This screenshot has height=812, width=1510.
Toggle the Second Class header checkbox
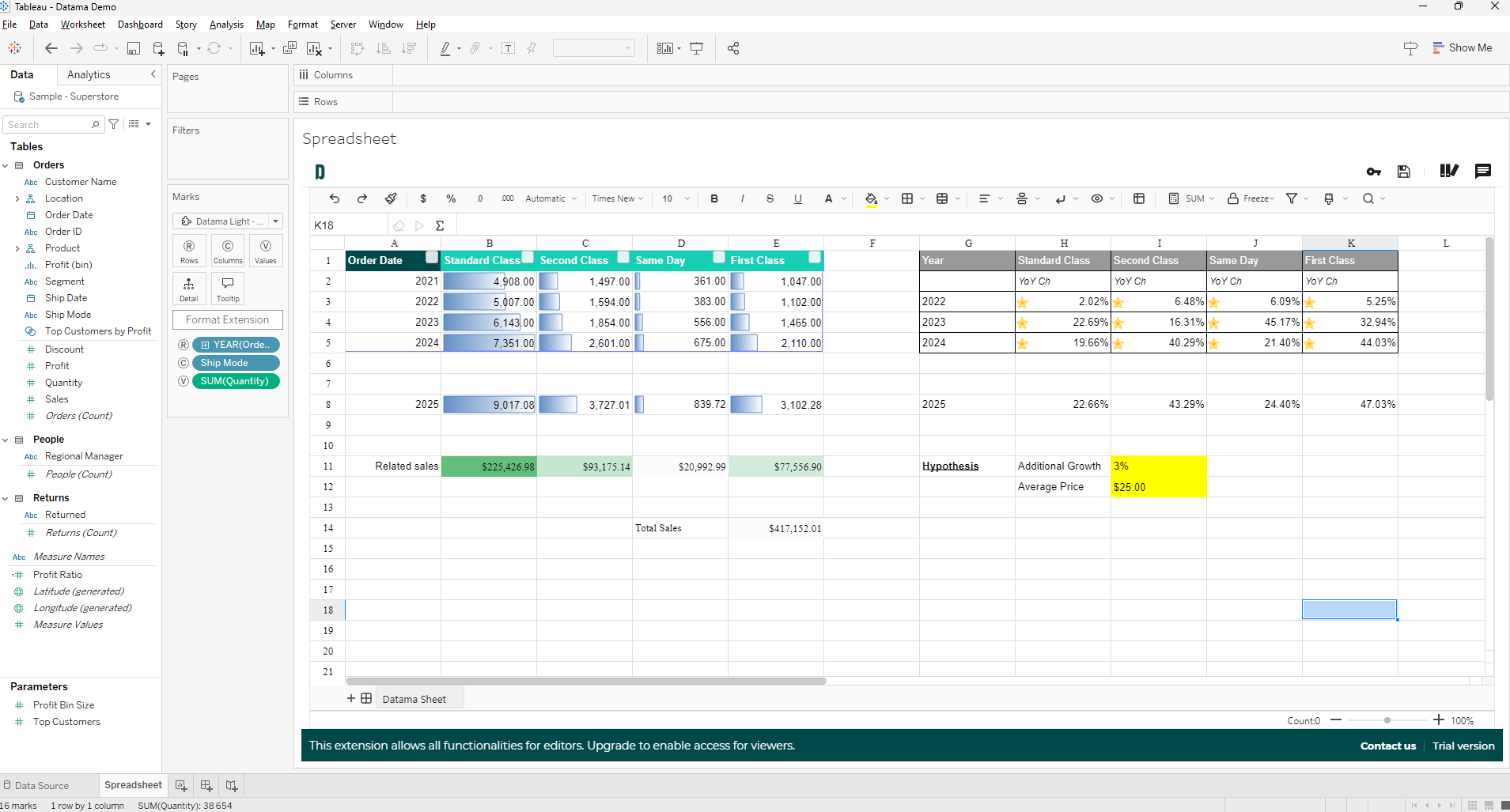623,257
